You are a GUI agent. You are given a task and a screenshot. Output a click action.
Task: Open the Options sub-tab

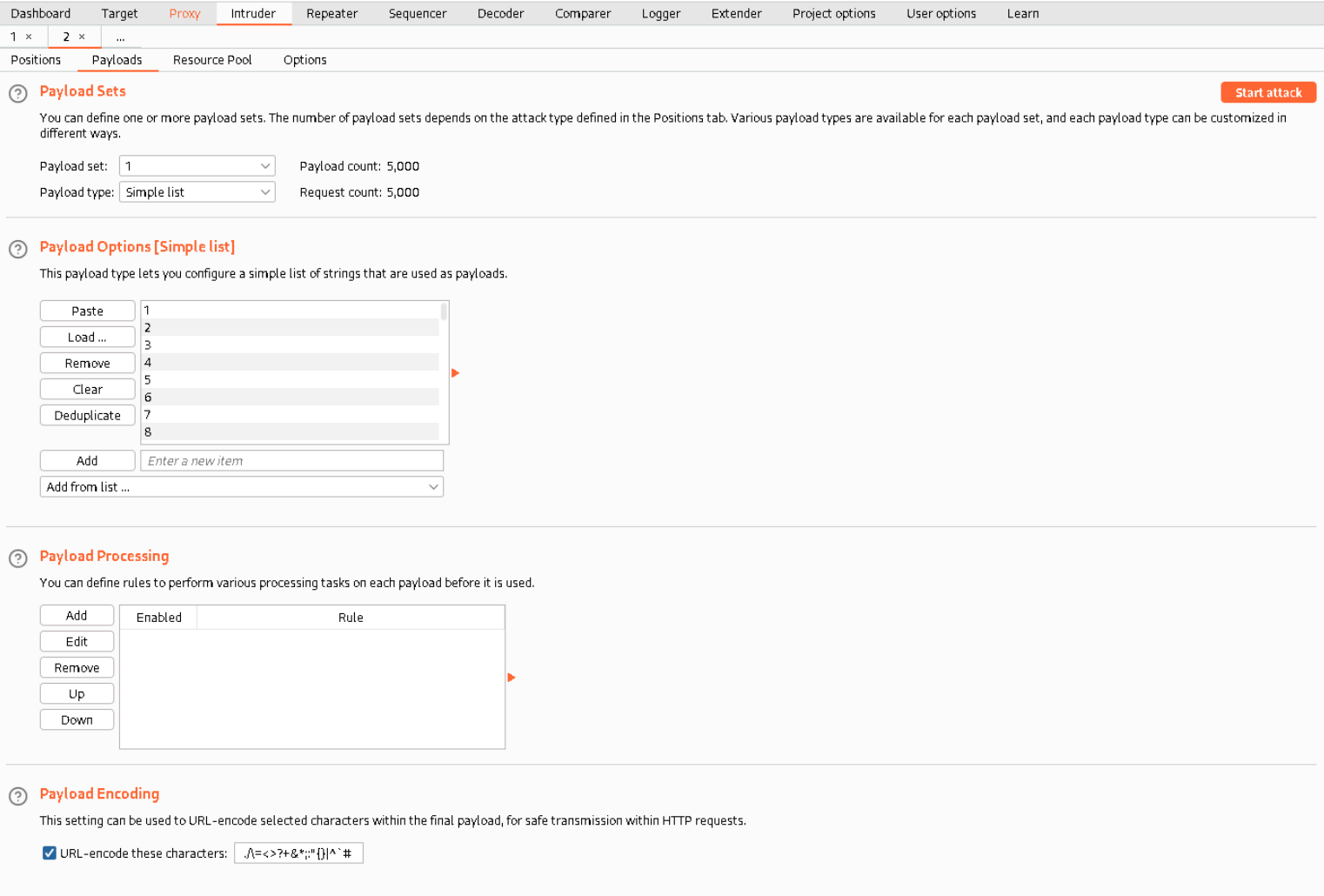click(x=305, y=60)
